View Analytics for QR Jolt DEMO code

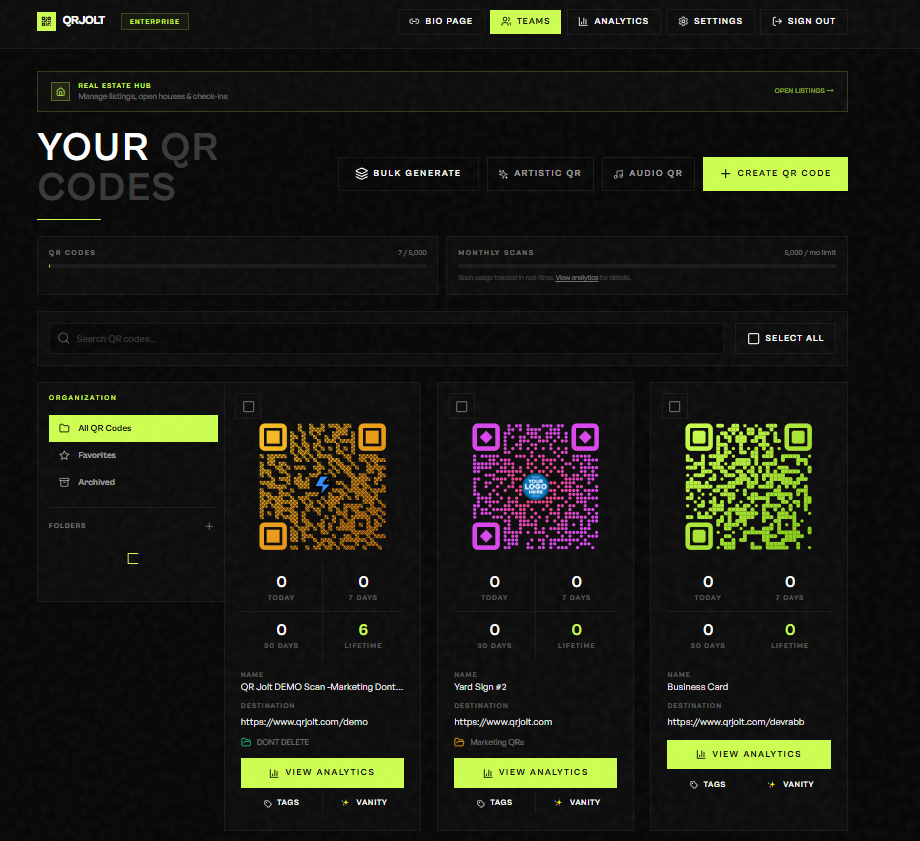(x=322, y=773)
